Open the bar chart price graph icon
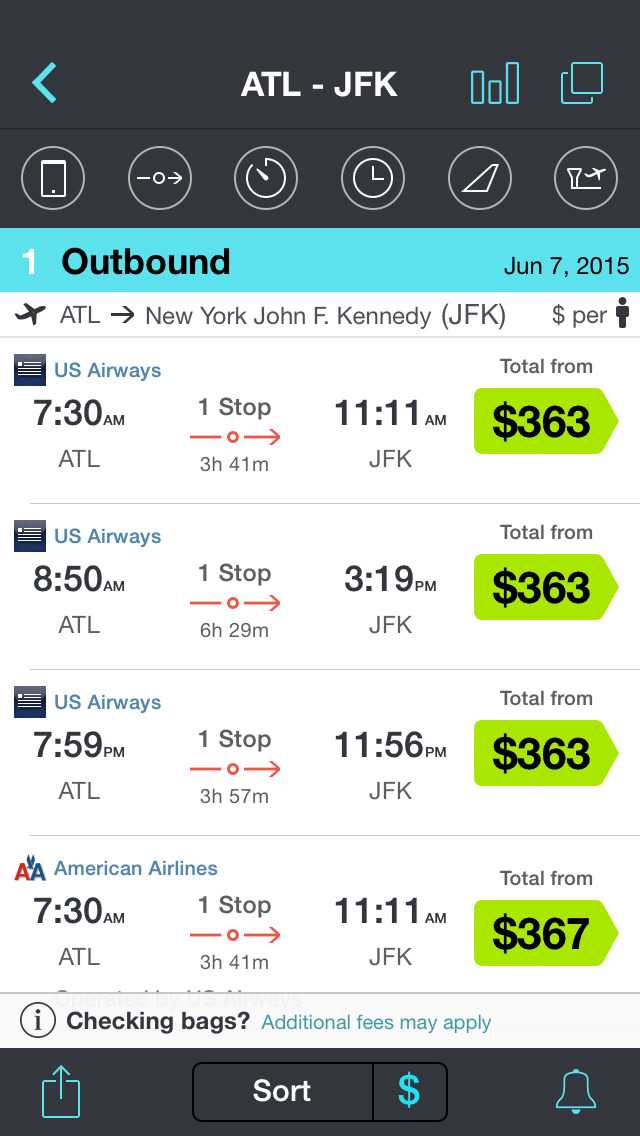 (x=495, y=84)
